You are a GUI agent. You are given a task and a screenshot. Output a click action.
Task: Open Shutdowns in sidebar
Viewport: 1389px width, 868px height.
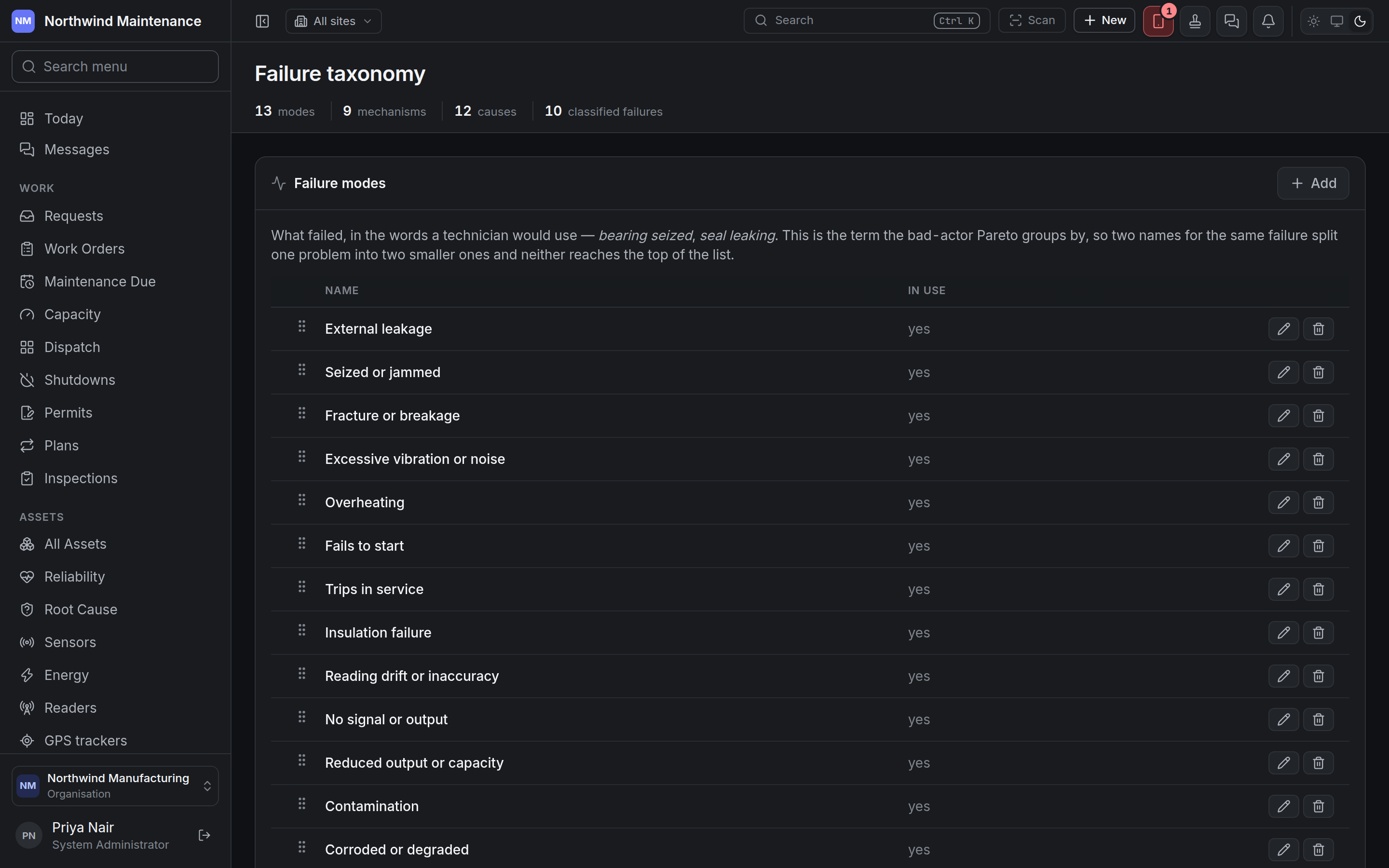point(115,380)
